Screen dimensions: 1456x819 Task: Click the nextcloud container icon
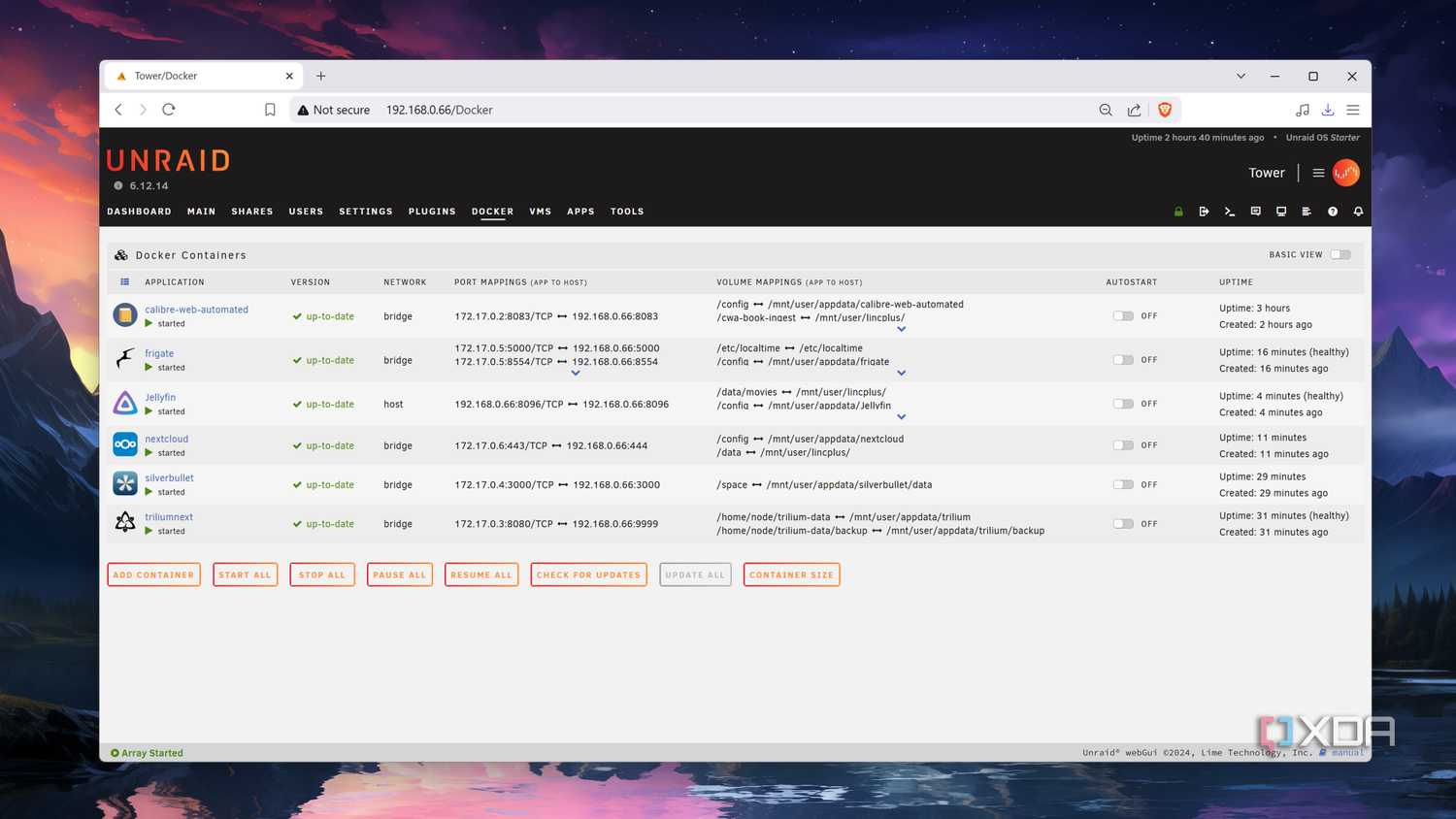(x=125, y=444)
